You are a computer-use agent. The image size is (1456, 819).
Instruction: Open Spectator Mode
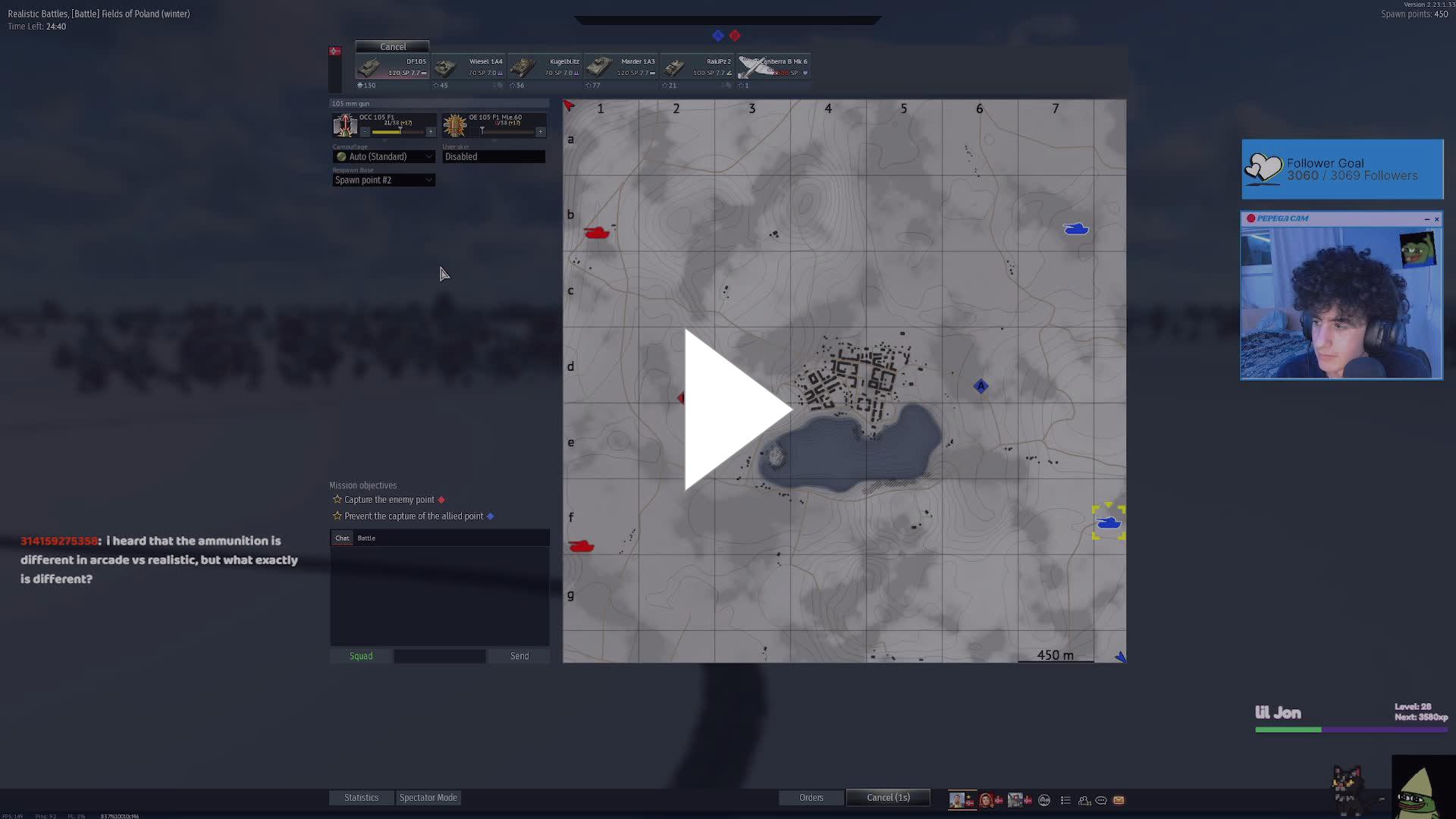[428, 797]
